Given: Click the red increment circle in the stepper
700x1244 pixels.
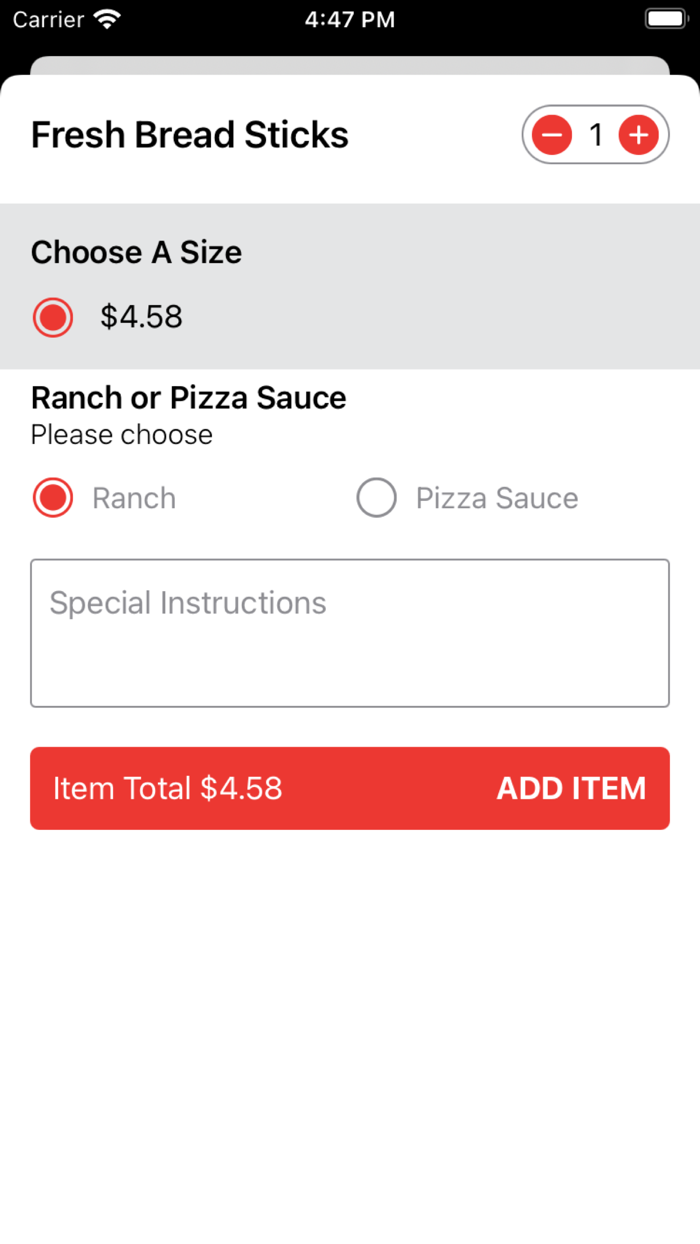Looking at the screenshot, I should coord(638,134).
